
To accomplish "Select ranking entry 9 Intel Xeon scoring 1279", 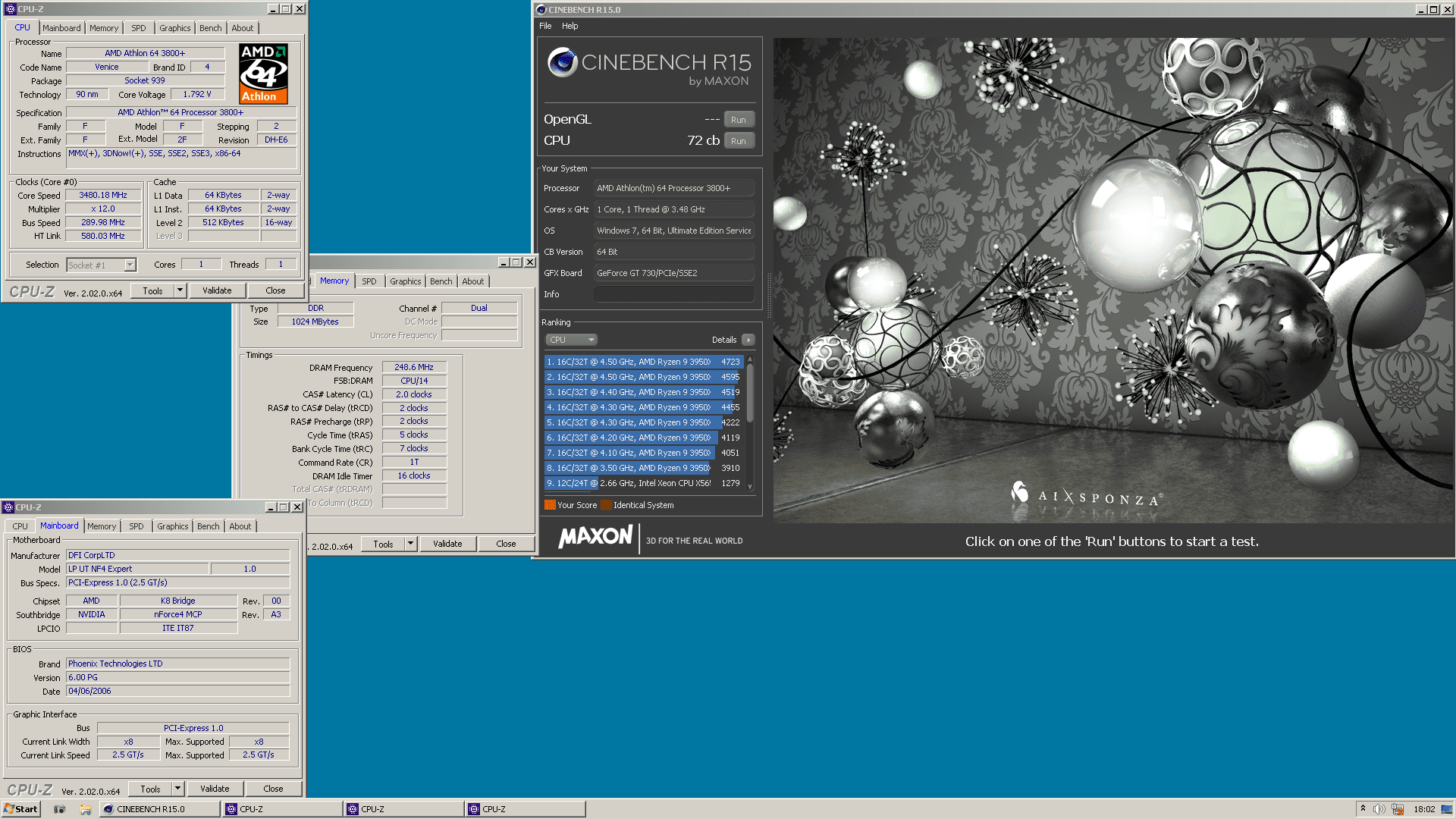I will [643, 483].
